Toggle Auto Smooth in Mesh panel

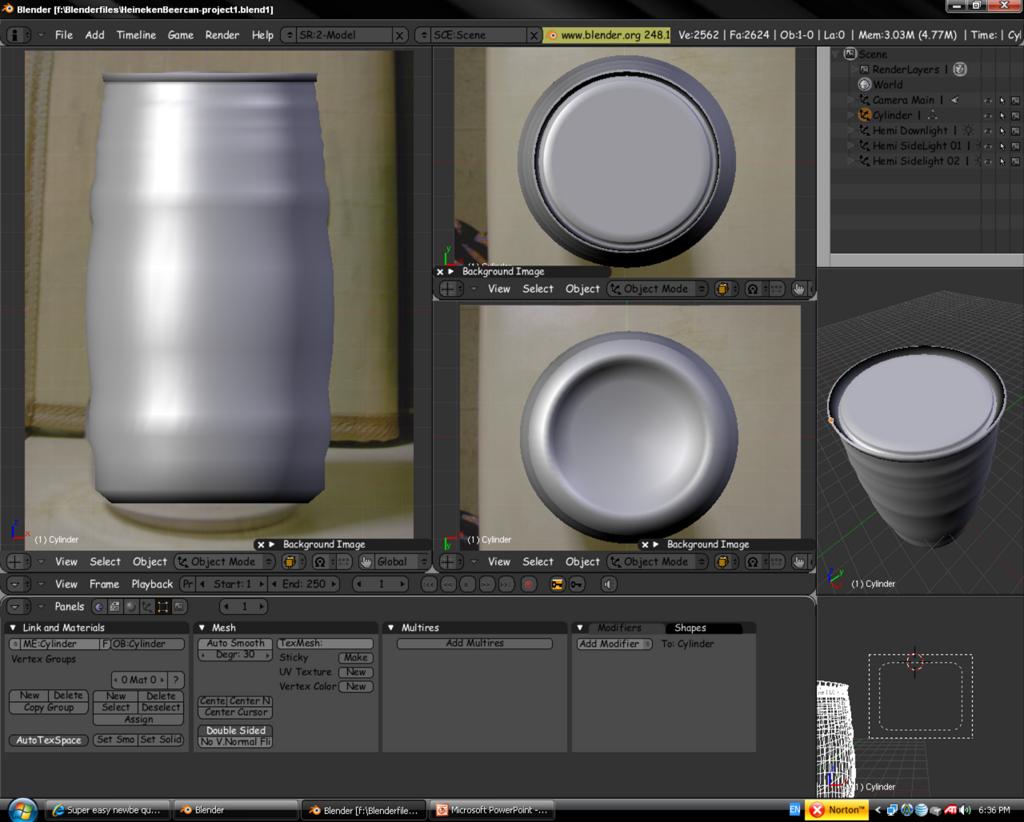235,643
